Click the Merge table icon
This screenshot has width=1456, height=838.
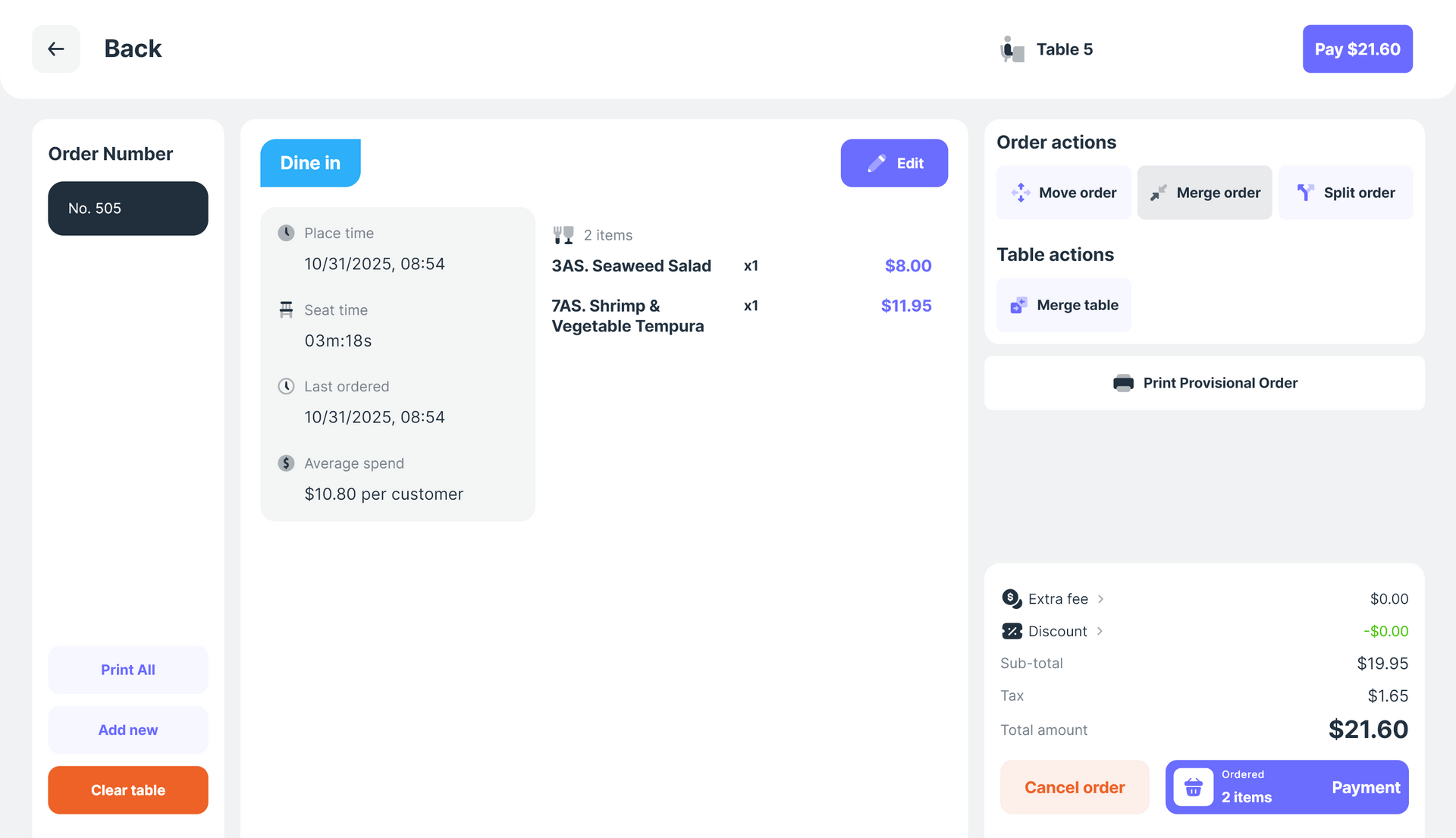[1018, 305]
